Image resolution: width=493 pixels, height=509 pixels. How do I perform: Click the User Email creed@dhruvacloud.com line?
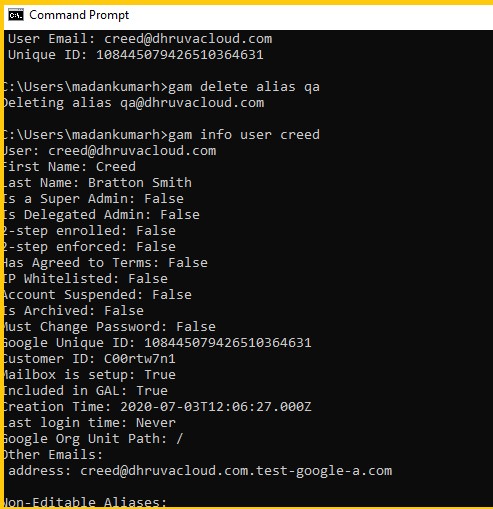click(x=140, y=39)
